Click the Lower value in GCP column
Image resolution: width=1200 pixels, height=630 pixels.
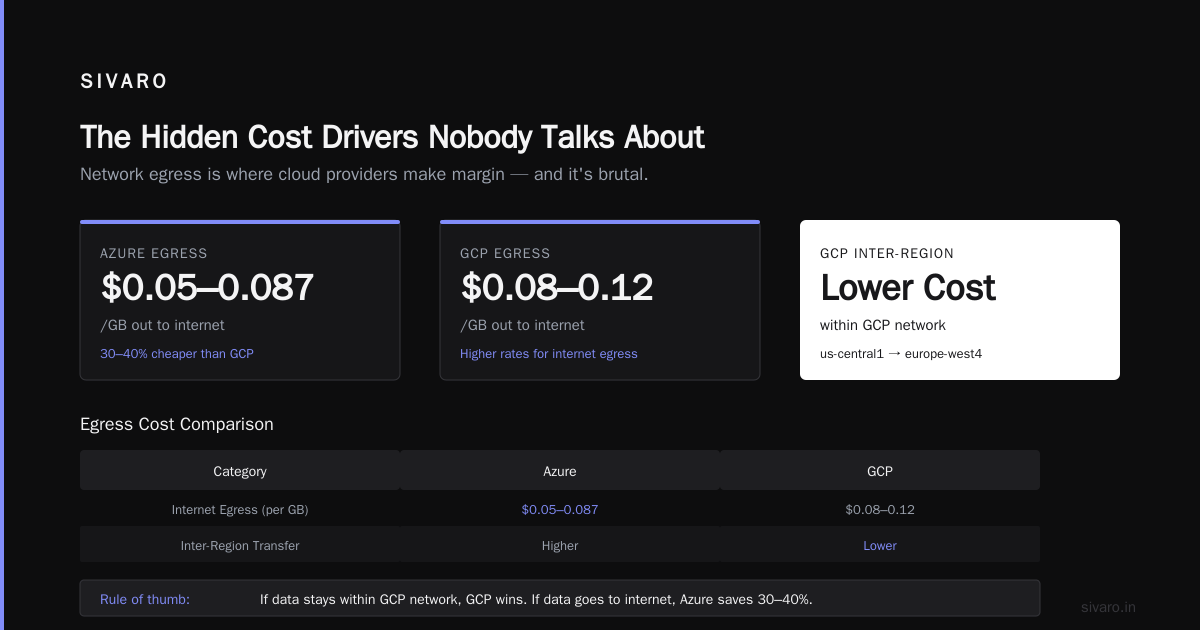[x=880, y=546]
